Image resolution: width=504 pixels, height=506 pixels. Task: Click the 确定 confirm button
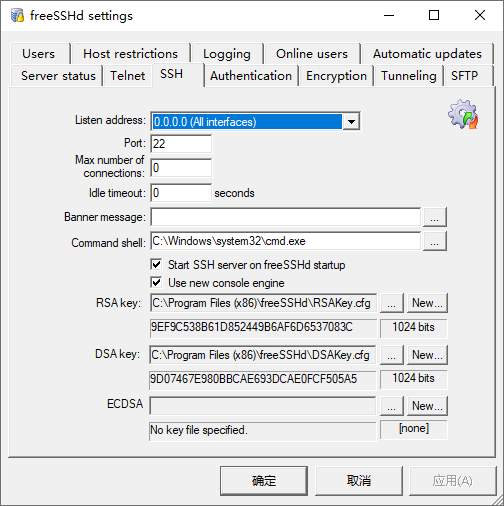[x=264, y=481]
